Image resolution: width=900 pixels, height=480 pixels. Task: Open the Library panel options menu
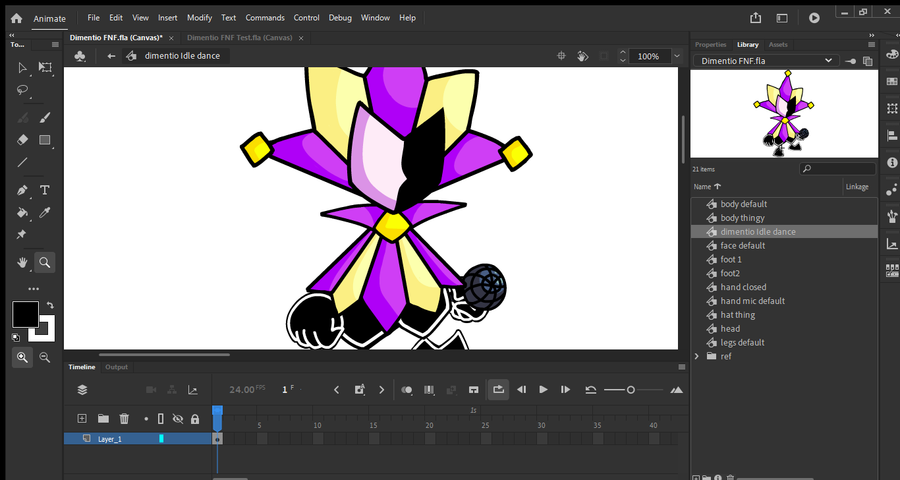click(871, 44)
